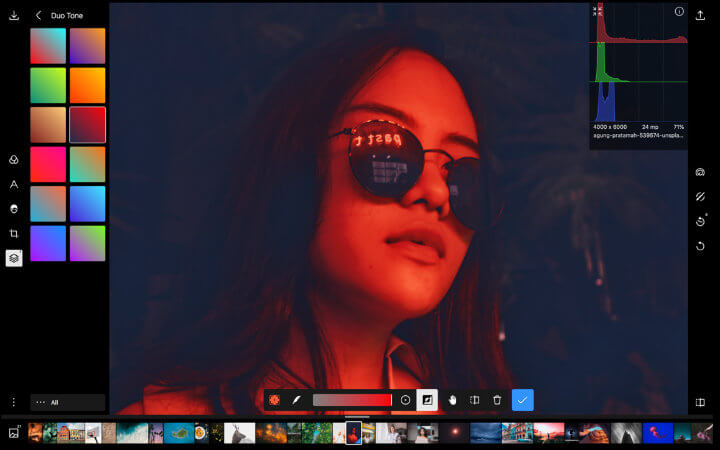Screen dimensions: 720x450
Task: Choose the blue-to-cyan duotone swatch
Action: (88, 204)
